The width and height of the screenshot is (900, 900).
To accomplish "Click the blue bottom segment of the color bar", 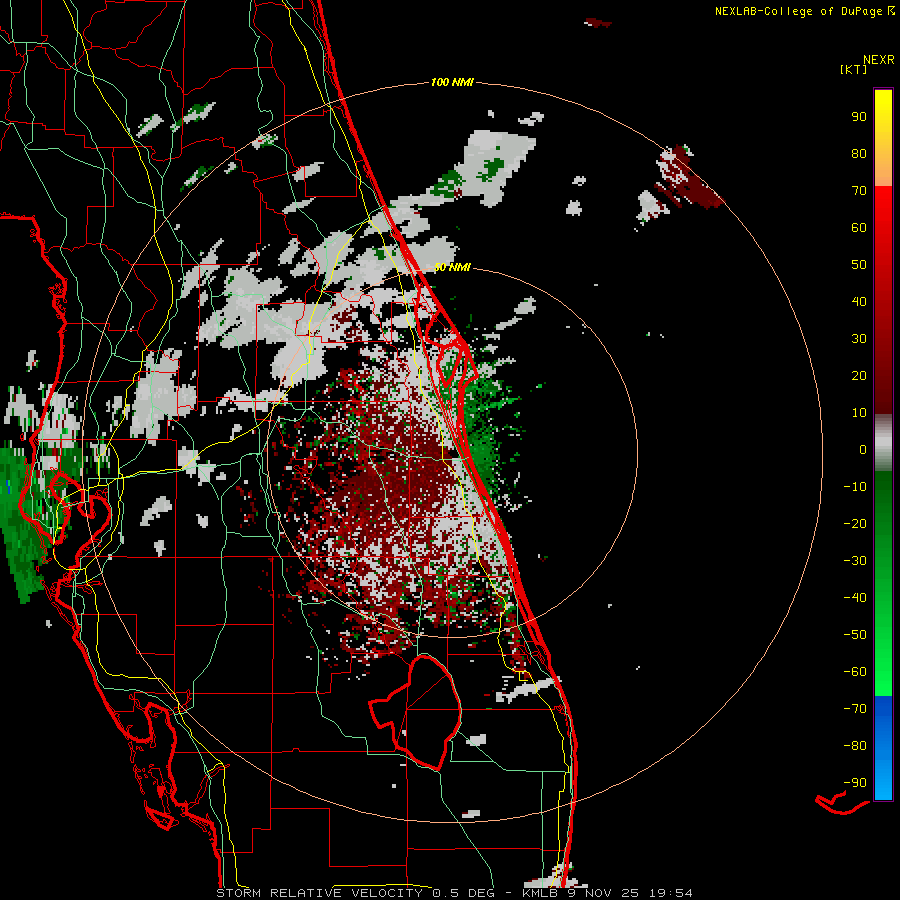I will click(883, 748).
